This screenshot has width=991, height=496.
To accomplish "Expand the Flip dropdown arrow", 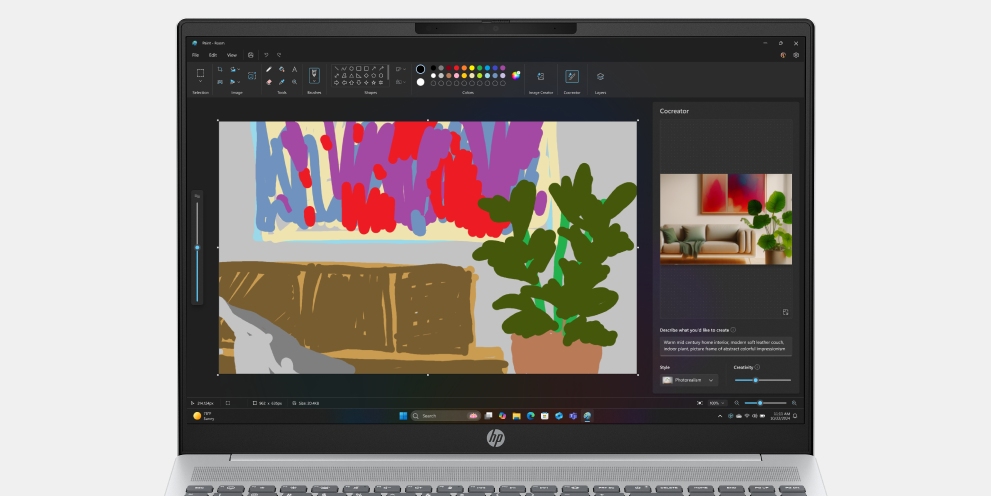I will pyautogui.click(x=239, y=82).
